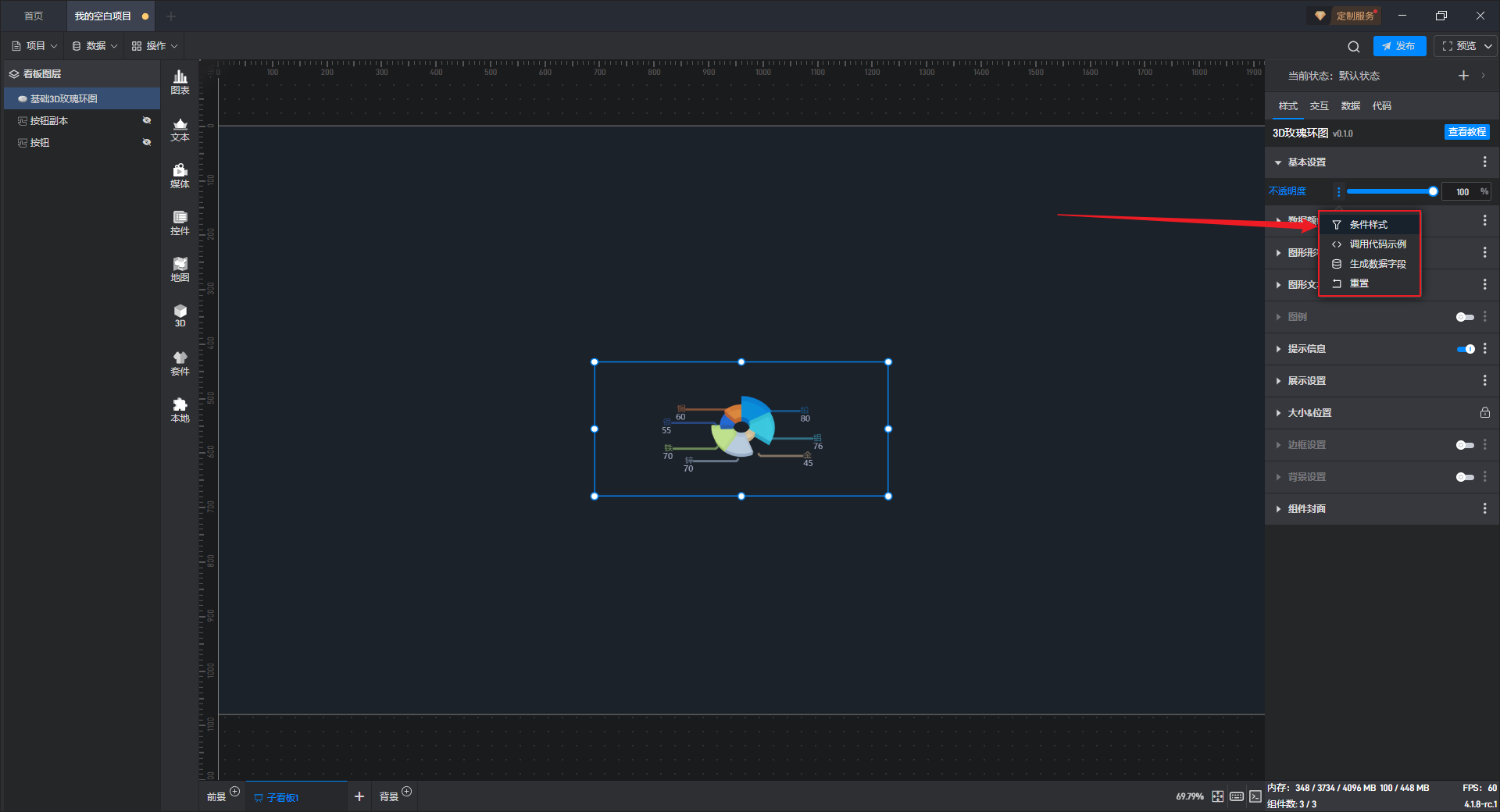Select 条件样式 from the context menu
The width and height of the screenshot is (1500, 812).
(x=1368, y=225)
